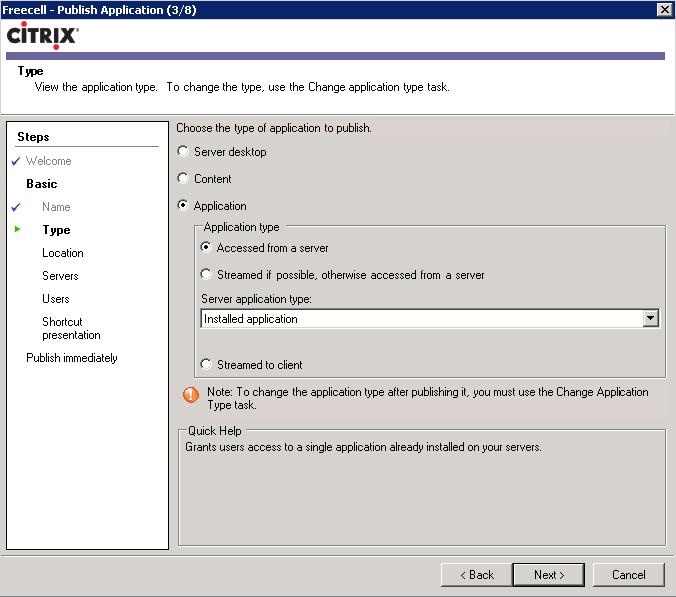Close the Publish Application dialog window
Screen dimensions: 676x597
(664, 9)
